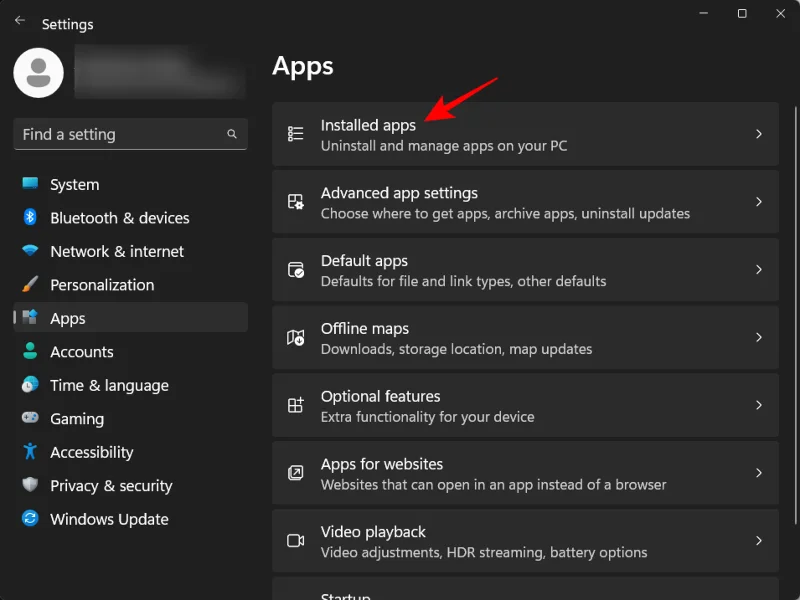Image resolution: width=800 pixels, height=600 pixels.
Task: Click the Offline maps icon
Action: tap(295, 337)
